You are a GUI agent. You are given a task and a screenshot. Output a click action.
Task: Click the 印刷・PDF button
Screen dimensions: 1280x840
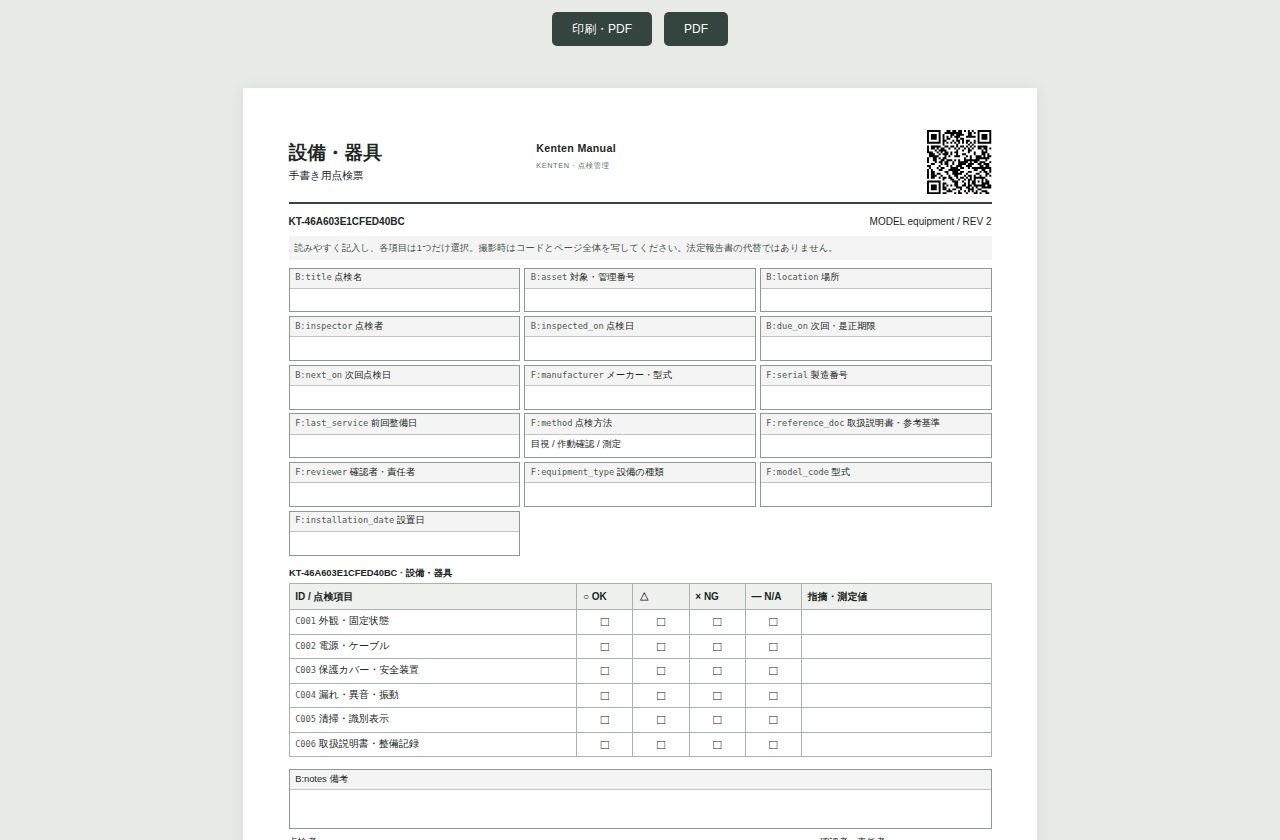click(x=602, y=29)
